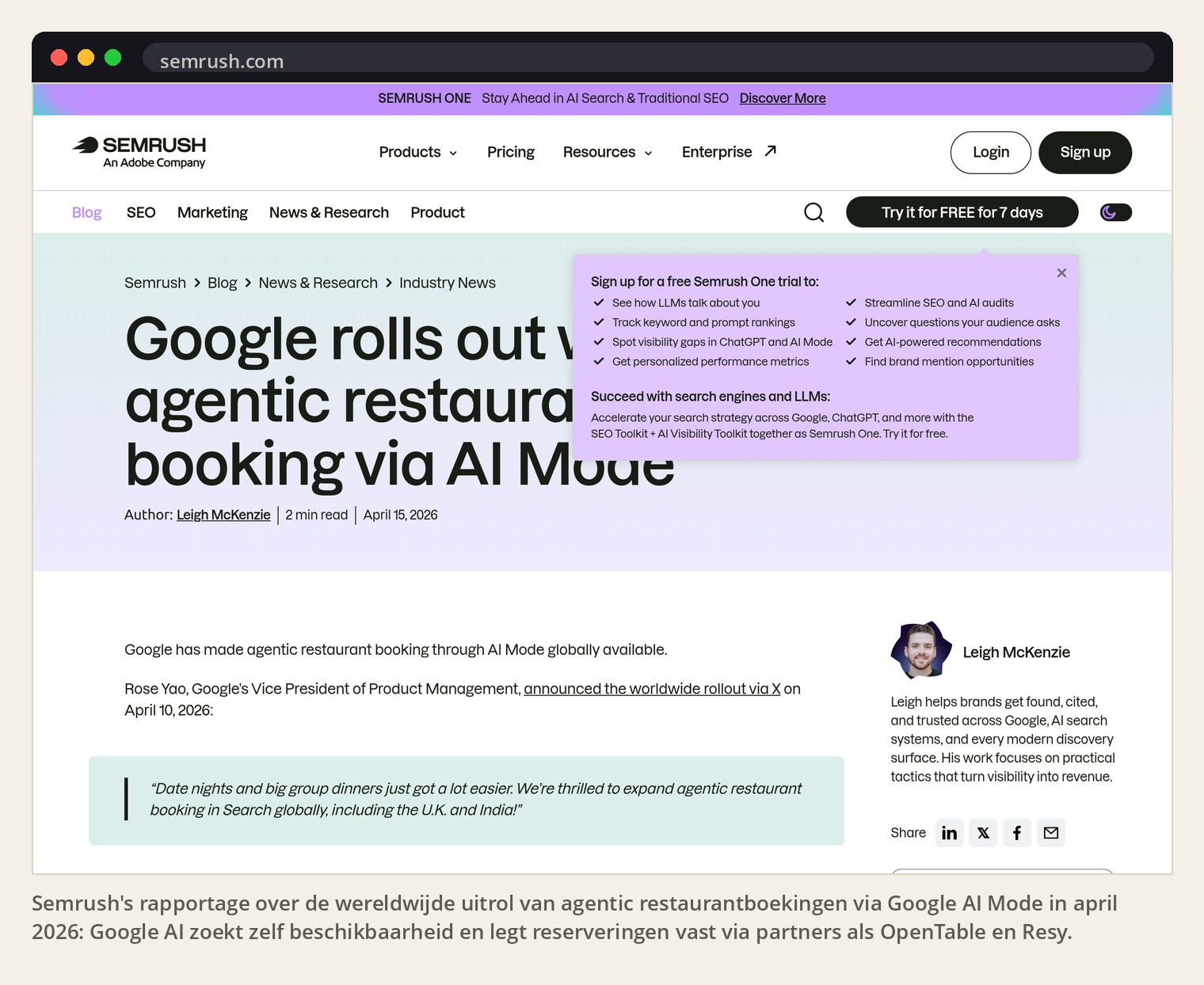Screen dimensions: 1204x985
Task: Open Discover More banner link
Action: point(782,98)
